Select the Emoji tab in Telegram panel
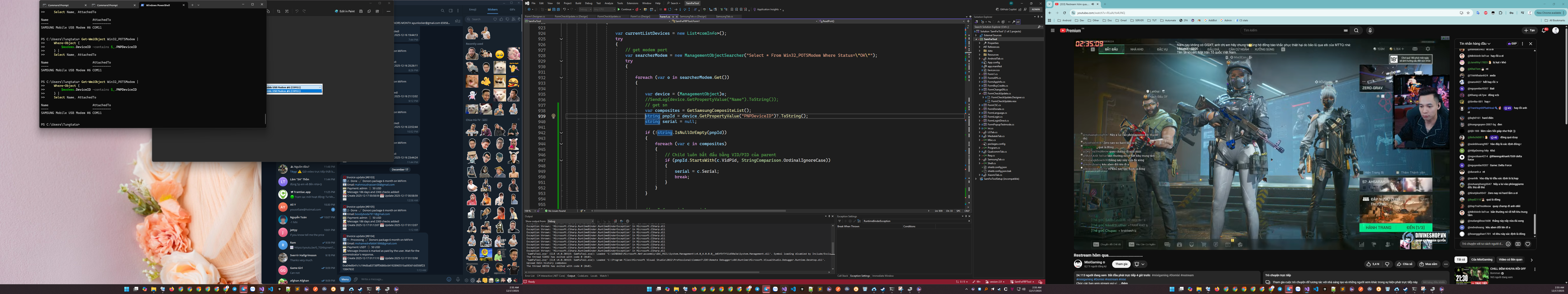 click(x=473, y=10)
